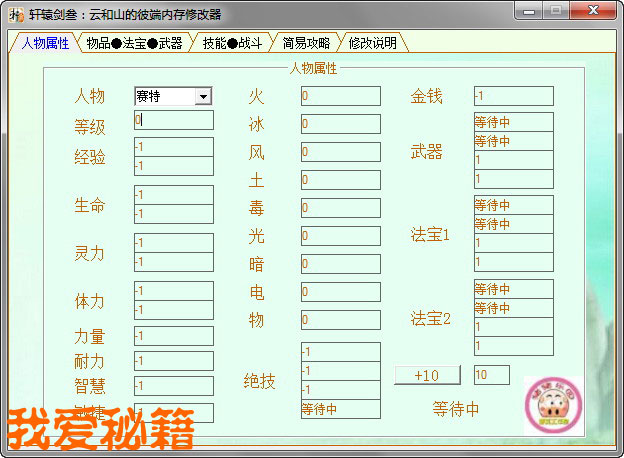Select the 毒 poison attribute field
The image size is (624, 458).
pyautogui.click(x=340, y=208)
